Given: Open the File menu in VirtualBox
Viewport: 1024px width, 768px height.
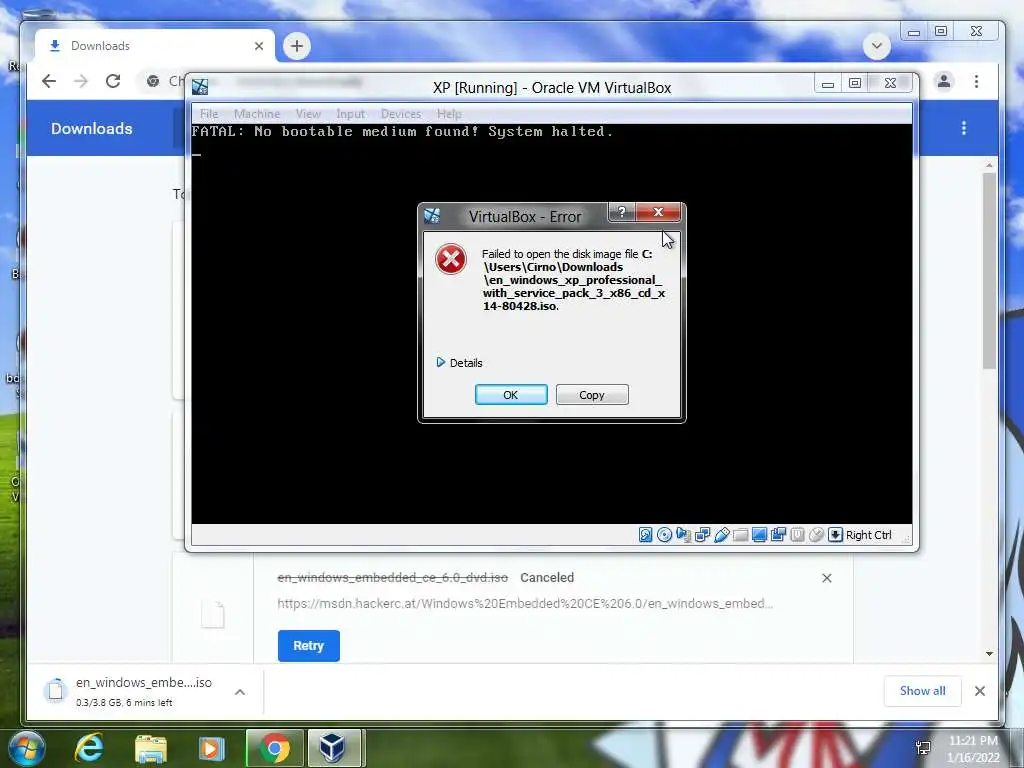Looking at the screenshot, I should coord(209,114).
